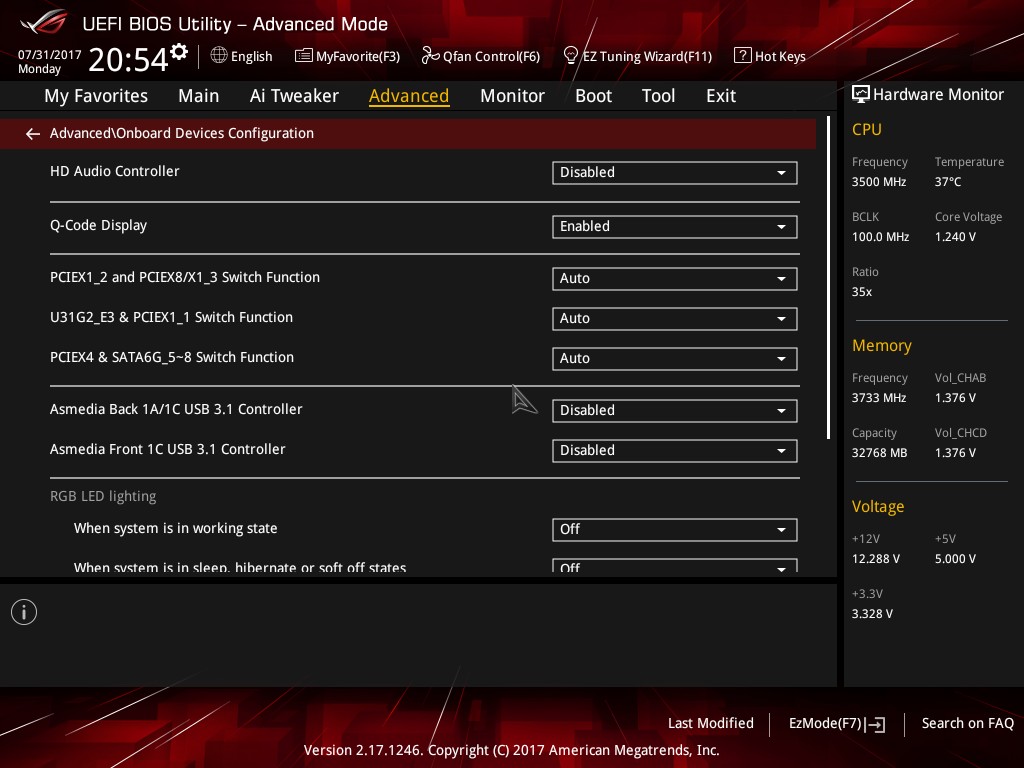Select 'When system is in working state' label
The image size is (1024, 768).
(x=175, y=528)
